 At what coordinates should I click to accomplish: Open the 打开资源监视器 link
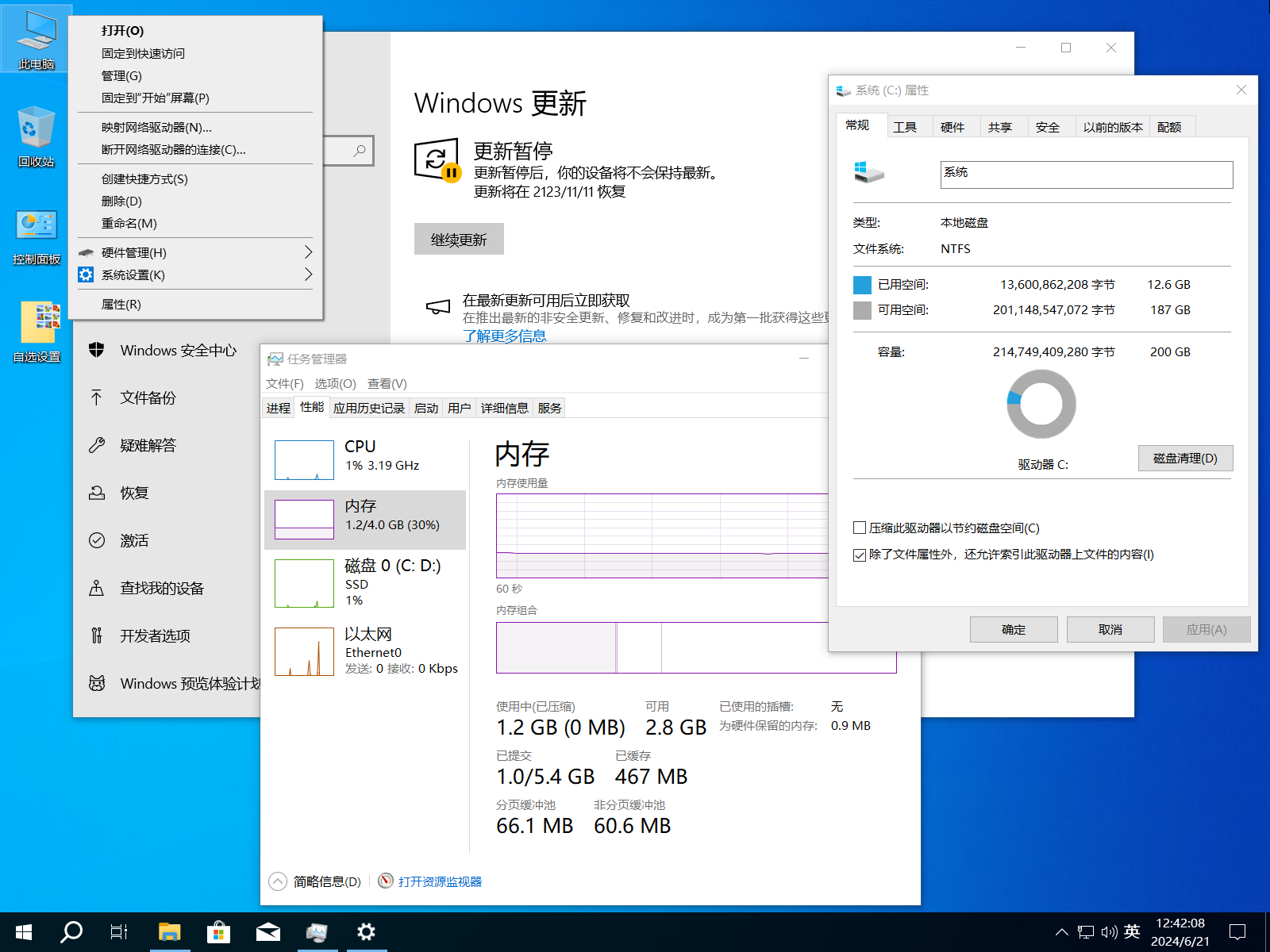click(440, 881)
